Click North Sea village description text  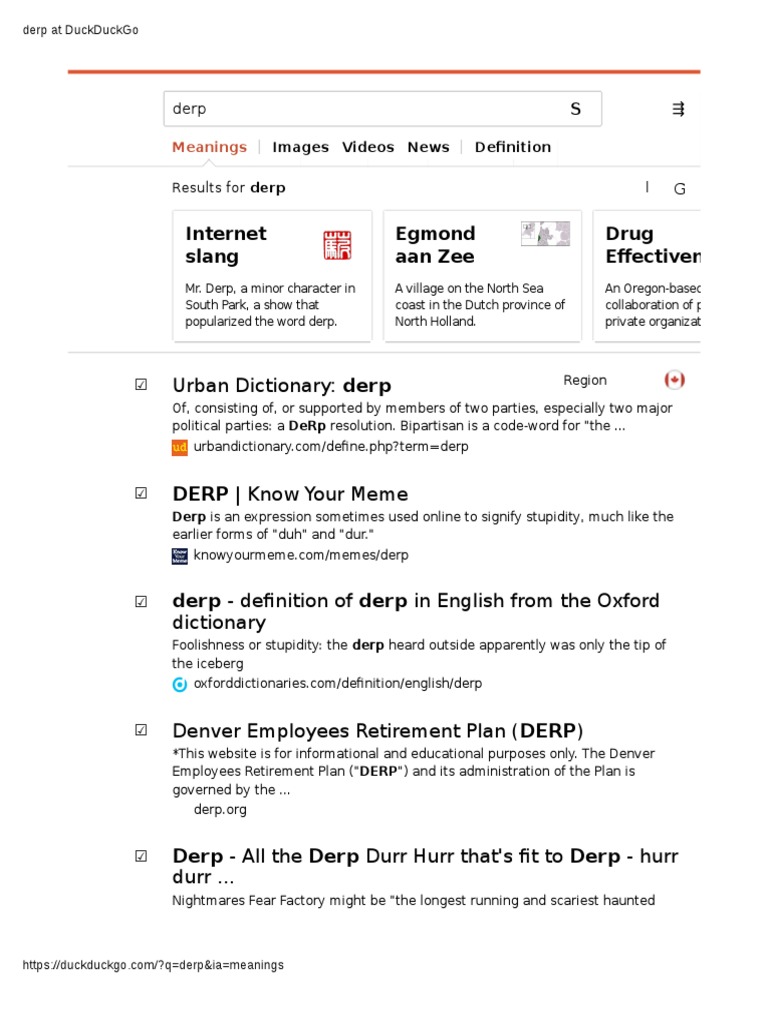click(480, 305)
